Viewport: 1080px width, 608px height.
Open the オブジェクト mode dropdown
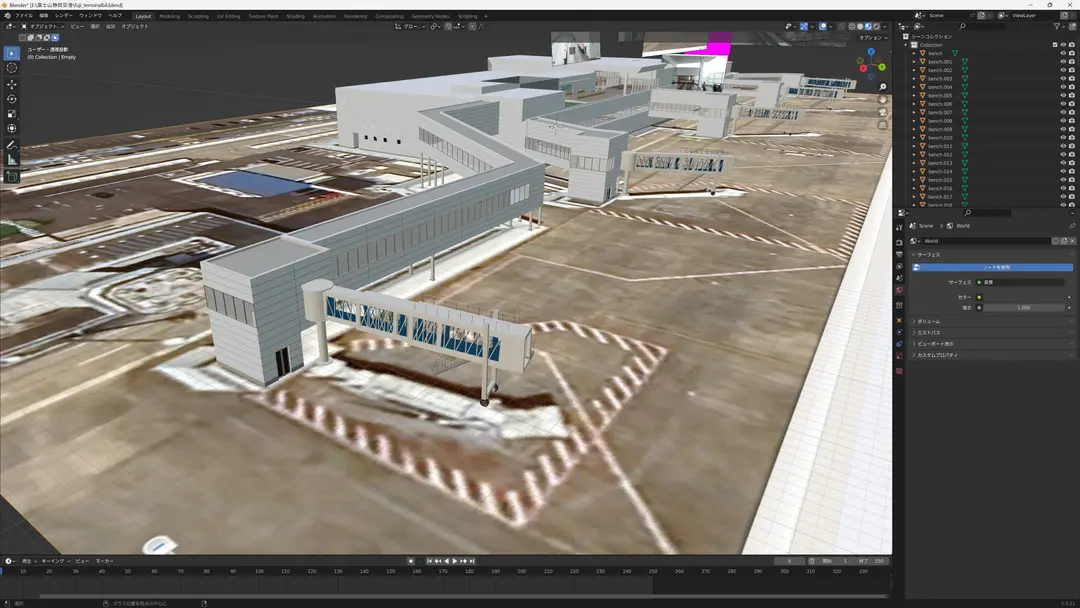click(43, 26)
